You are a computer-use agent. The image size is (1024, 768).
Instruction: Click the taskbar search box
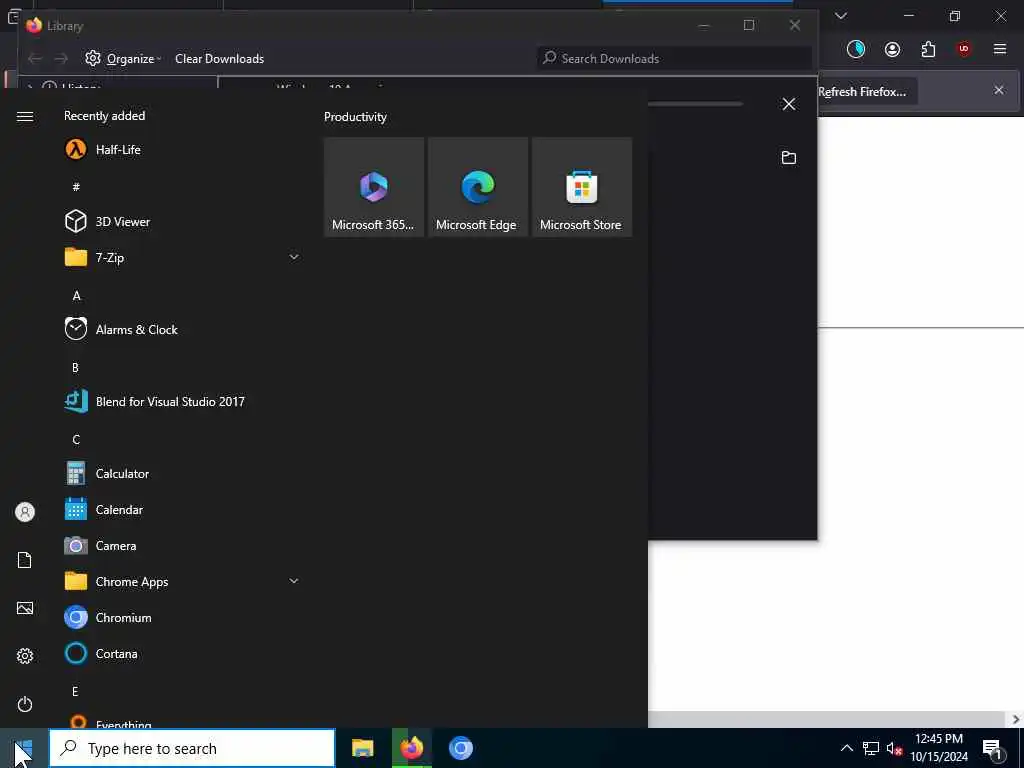[x=192, y=748]
